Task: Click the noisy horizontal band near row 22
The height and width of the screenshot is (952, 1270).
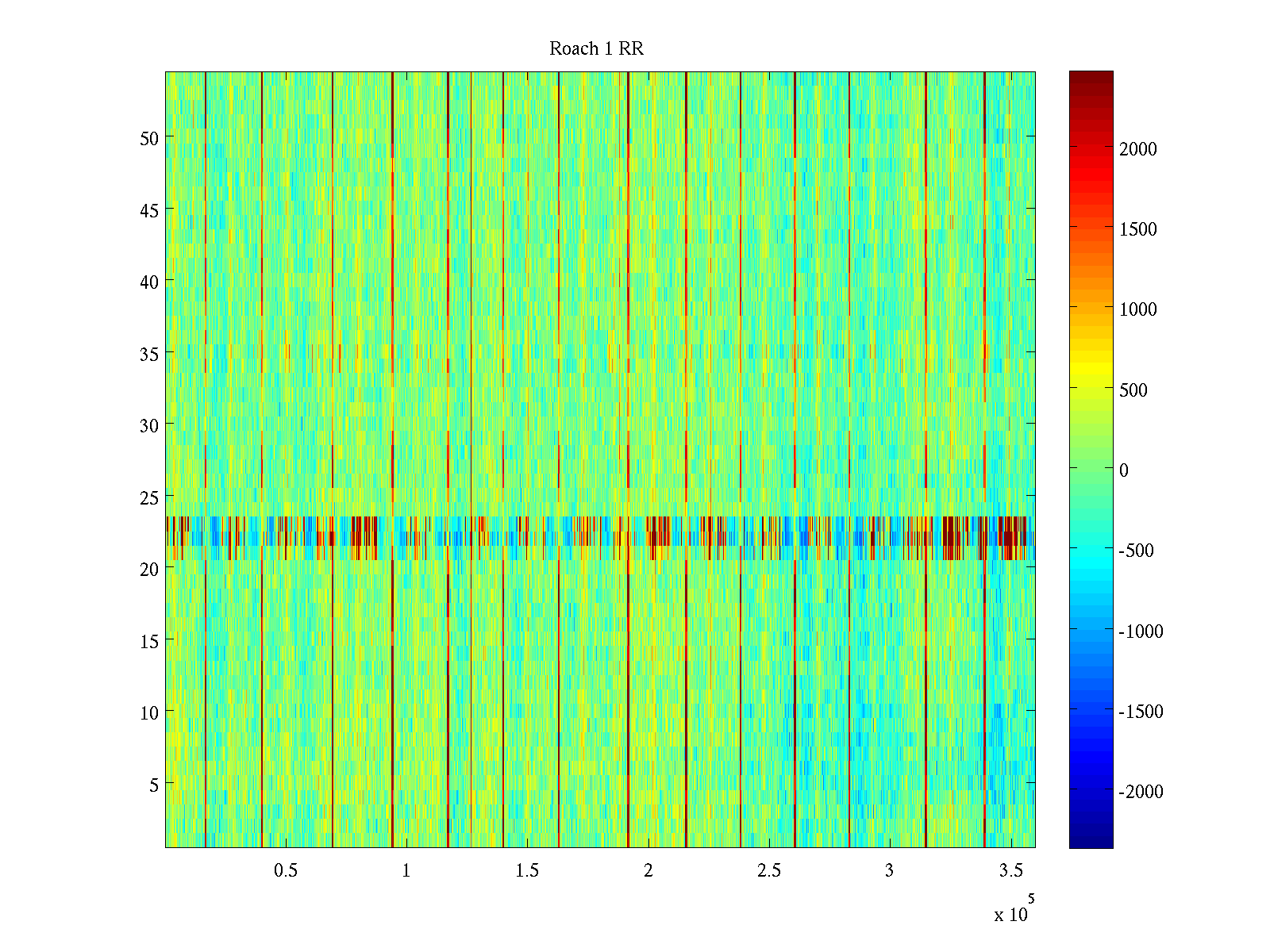Action: click(x=600, y=539)
